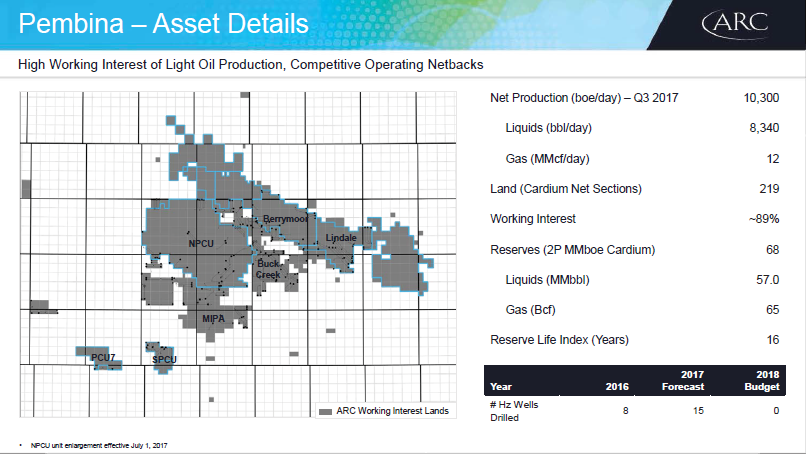Click the 'Working Interest' label
This screenshot has width=806, height=454.
(x=533, y=219)
